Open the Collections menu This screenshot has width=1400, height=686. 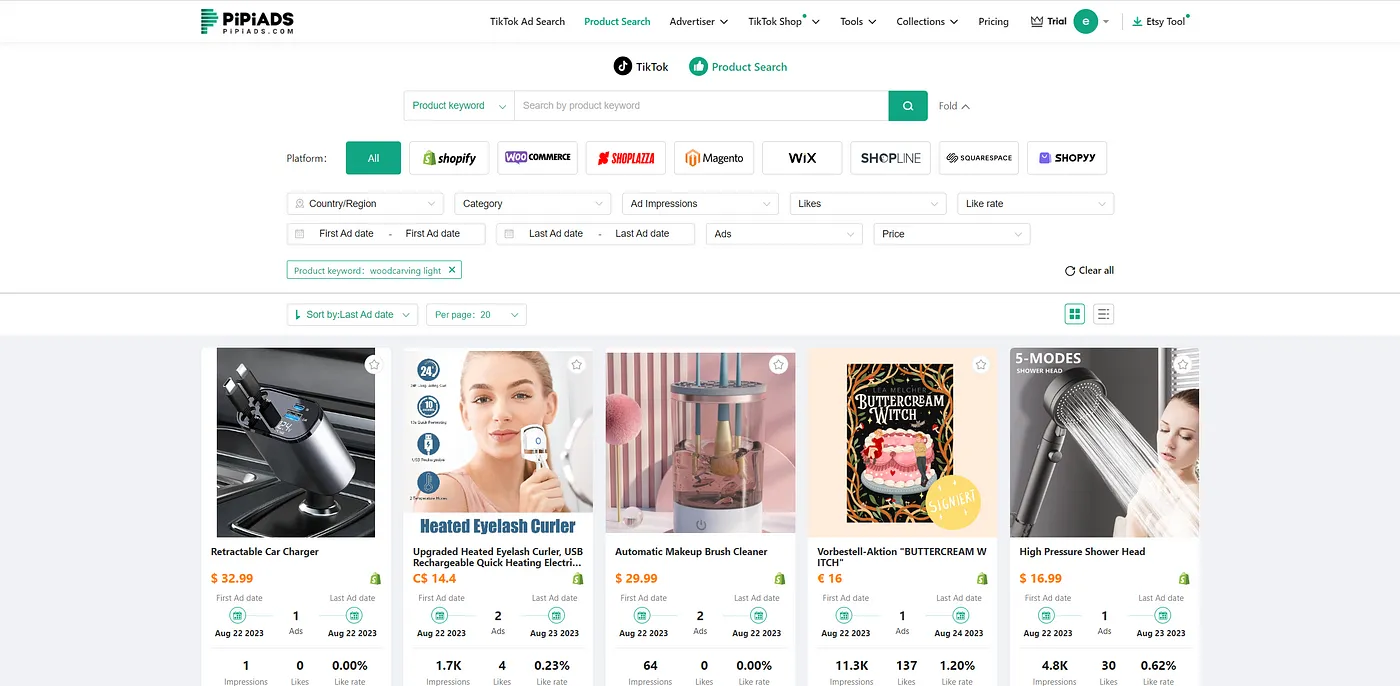pos(927,21)
